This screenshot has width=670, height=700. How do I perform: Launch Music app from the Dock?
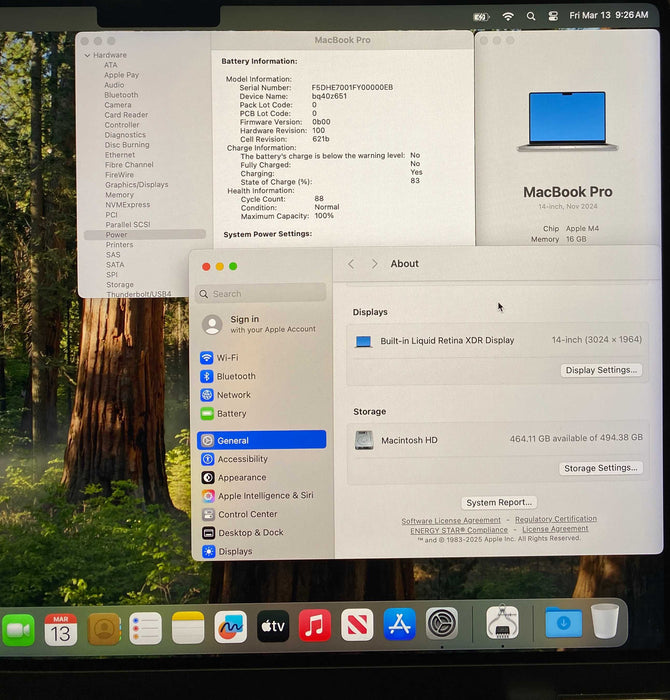[315, 625]
